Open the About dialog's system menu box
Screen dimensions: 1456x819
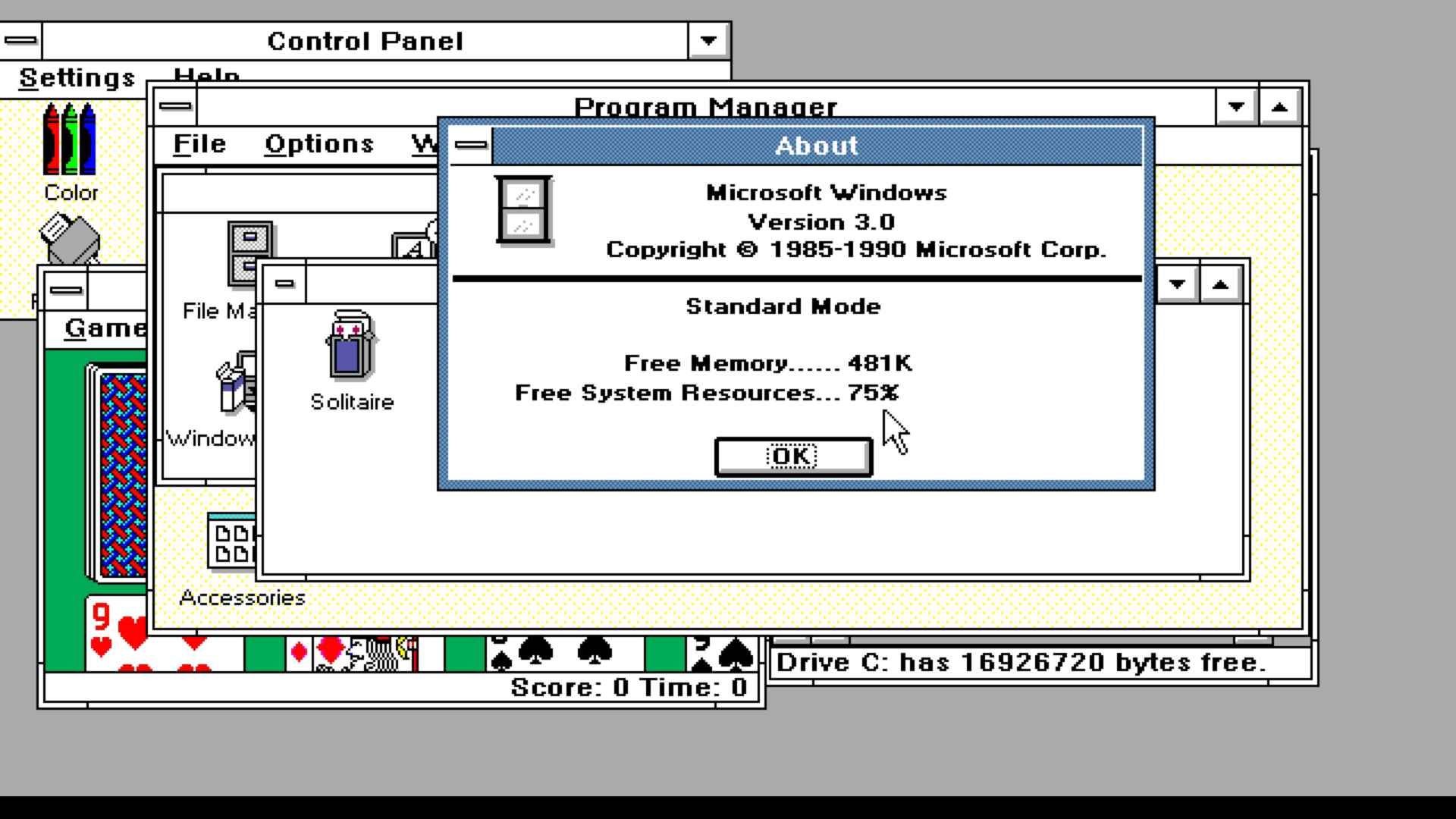pos(471,145)
